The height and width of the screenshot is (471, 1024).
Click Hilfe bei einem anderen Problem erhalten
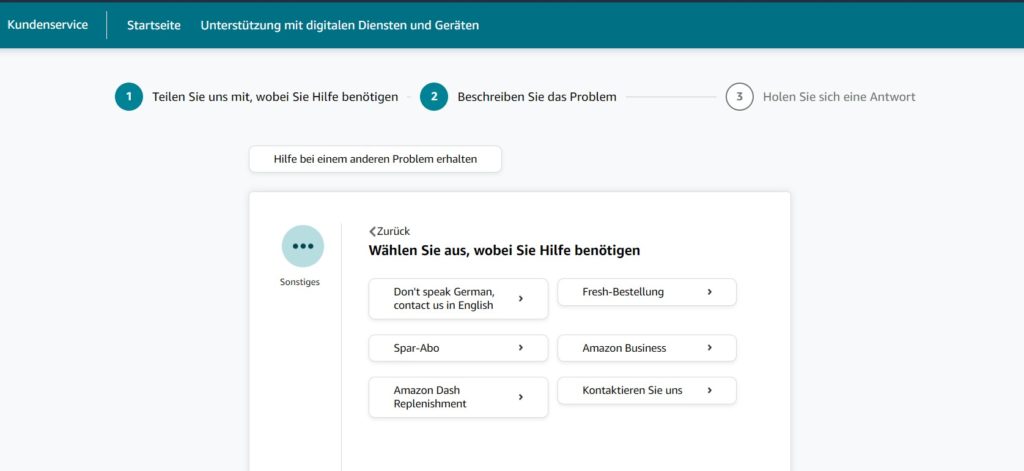(x=376, y=159)
